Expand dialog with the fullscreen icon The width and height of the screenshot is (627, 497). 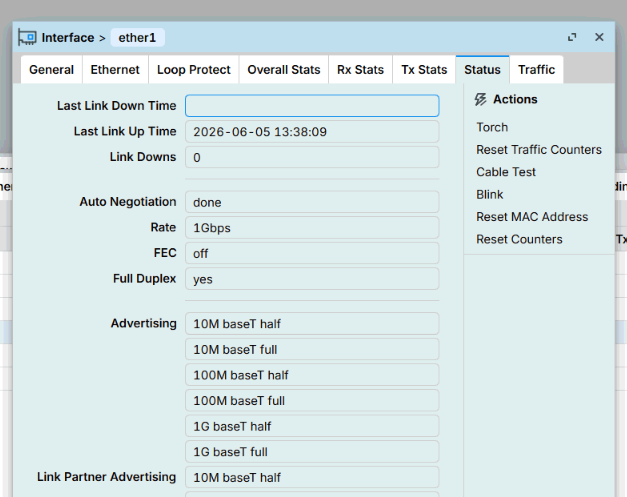coord(572,37)
